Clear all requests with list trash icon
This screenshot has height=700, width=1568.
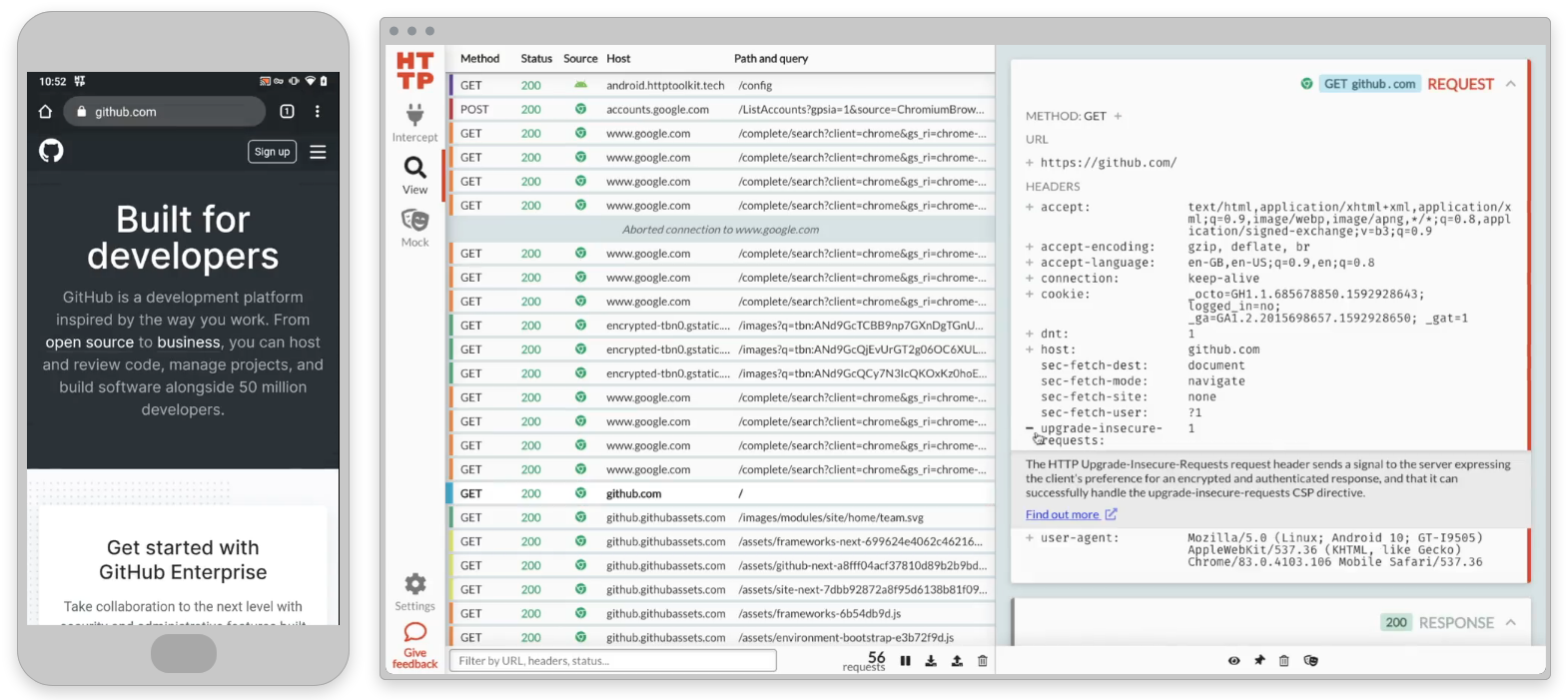(x=983, y=660)
